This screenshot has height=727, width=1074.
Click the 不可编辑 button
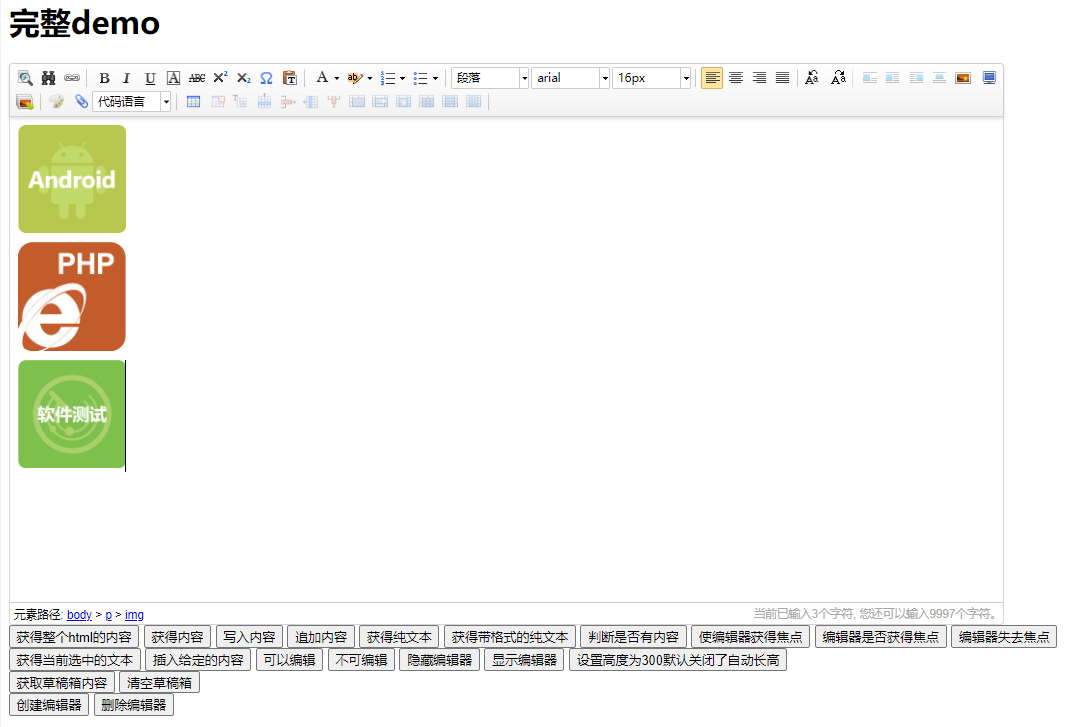pyautogui.click(x=362, y=661)
